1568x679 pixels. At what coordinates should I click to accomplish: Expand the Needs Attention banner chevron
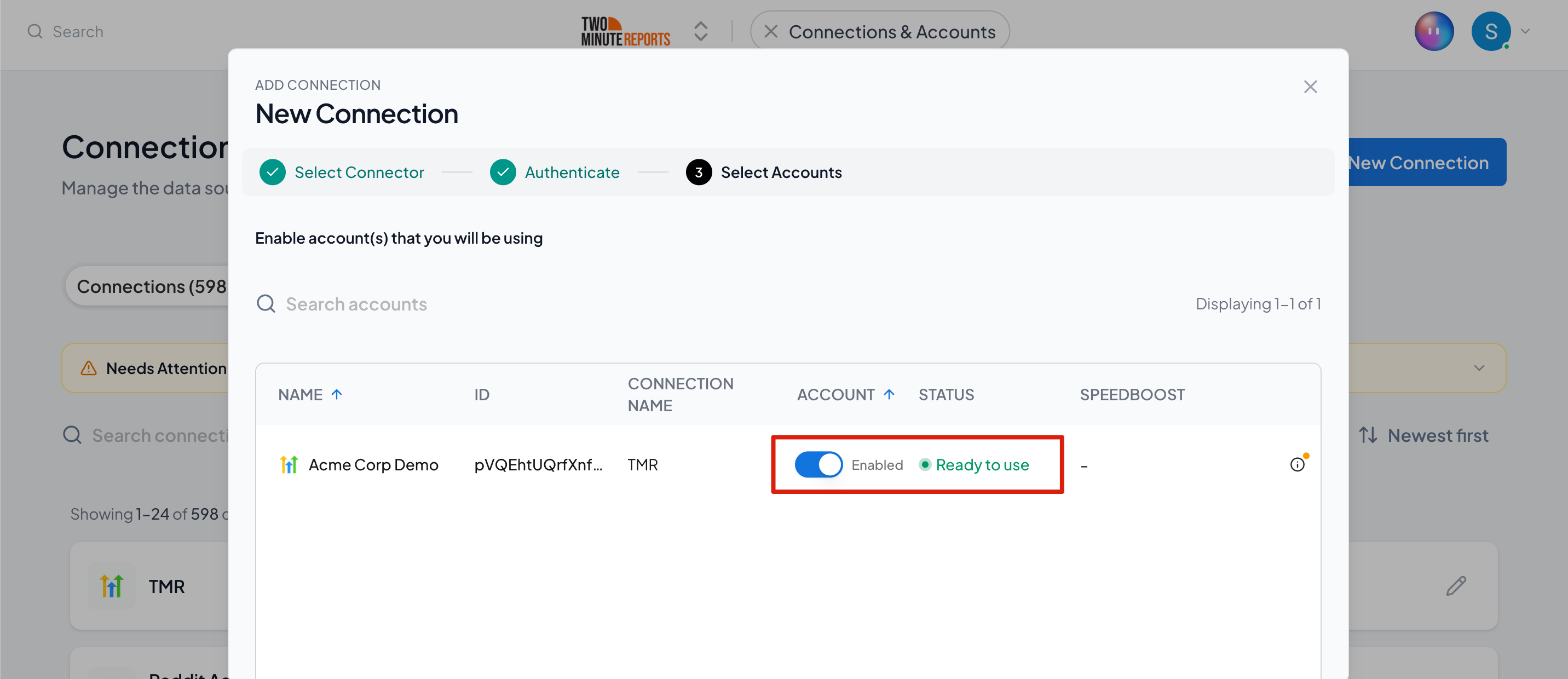(x=1479, y=368)
